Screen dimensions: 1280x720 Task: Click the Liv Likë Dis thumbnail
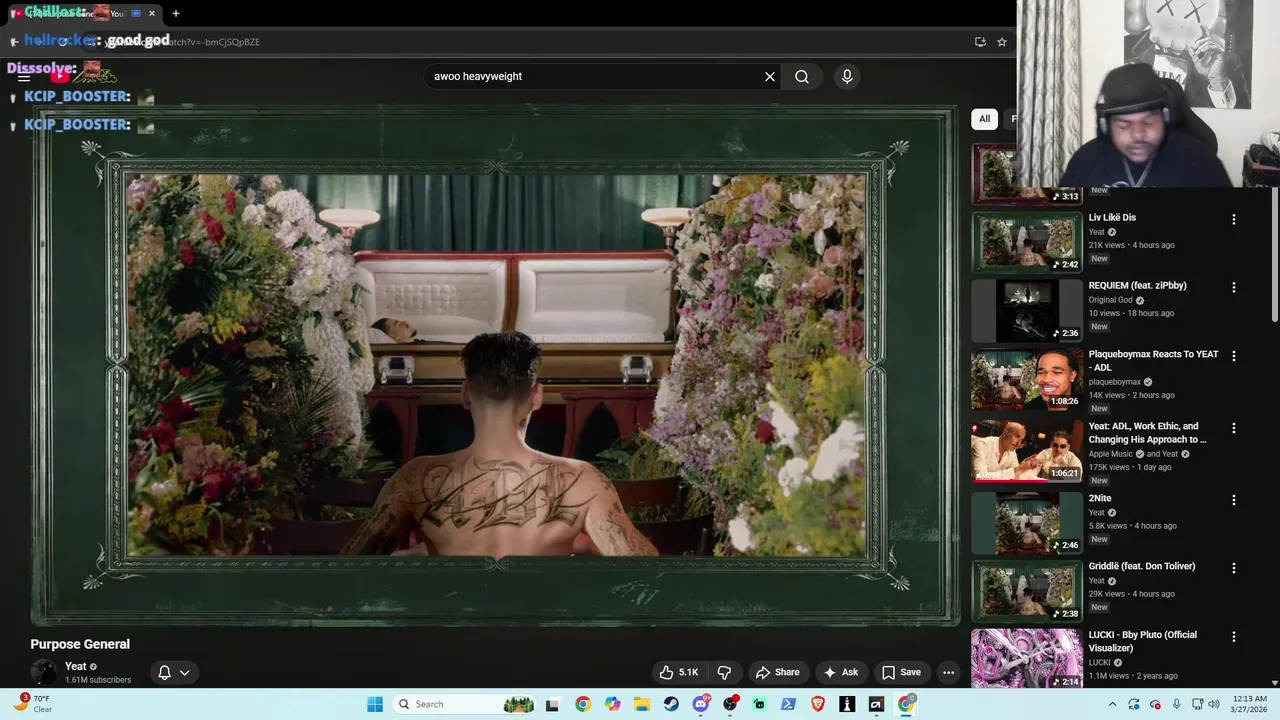1026,242
